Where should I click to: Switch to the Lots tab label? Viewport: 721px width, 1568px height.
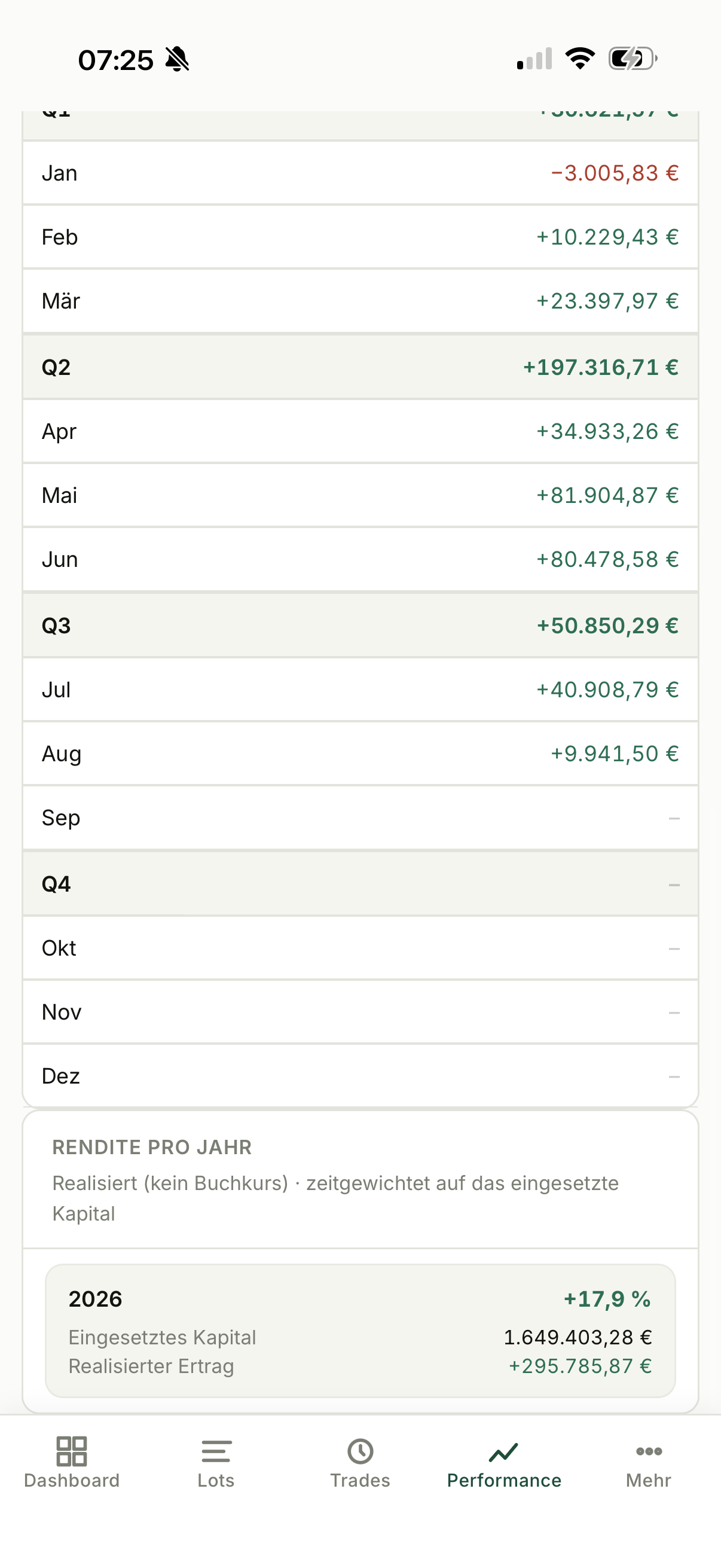(216, 1480)
